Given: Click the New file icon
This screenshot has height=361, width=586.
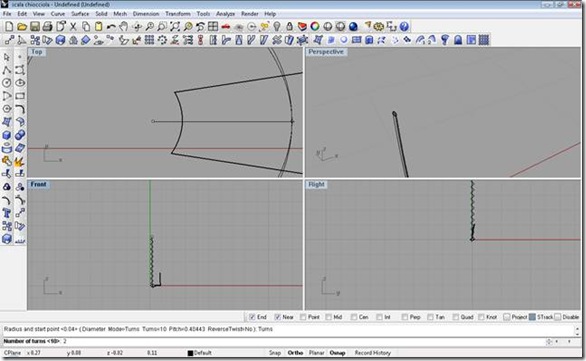Looking at the screenshot, I should tap(9, 27).
